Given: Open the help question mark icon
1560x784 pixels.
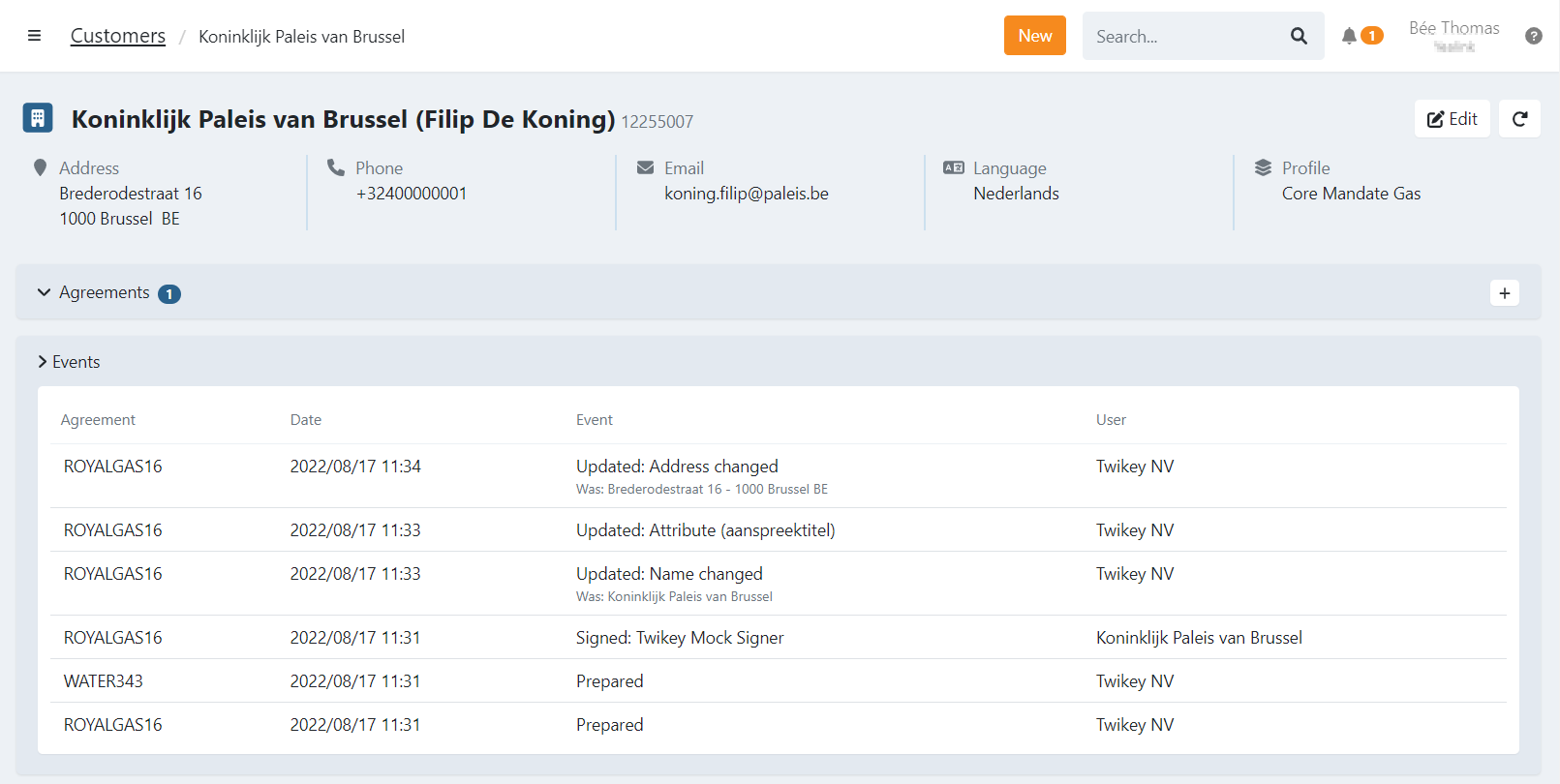Looking at the screenshot, I should tap(1533, 36).
